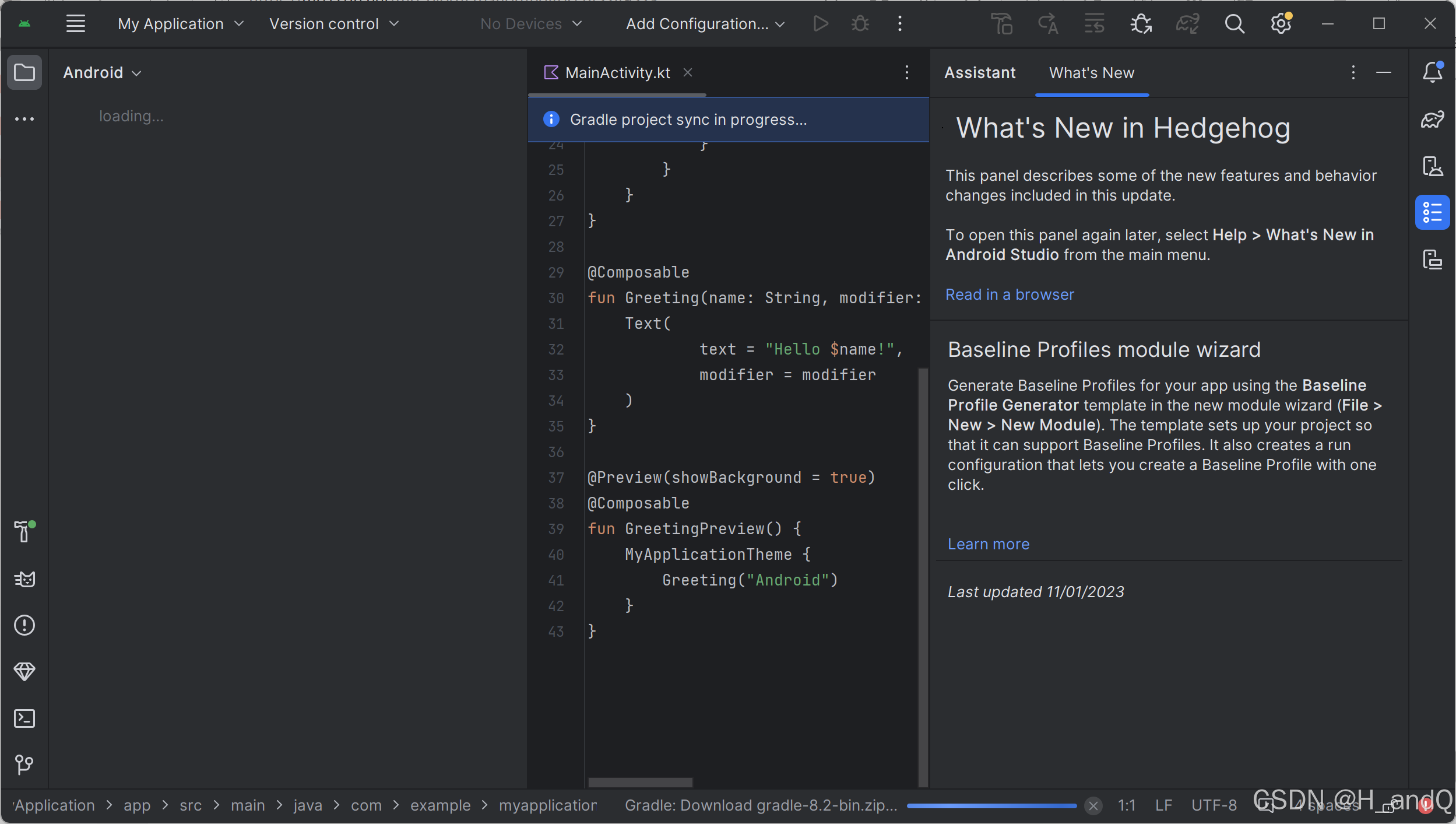Image resolution: width=1456 pixels, height=824 pixels.
Task: Click the main breadcrumb
Action: (248, 805)
